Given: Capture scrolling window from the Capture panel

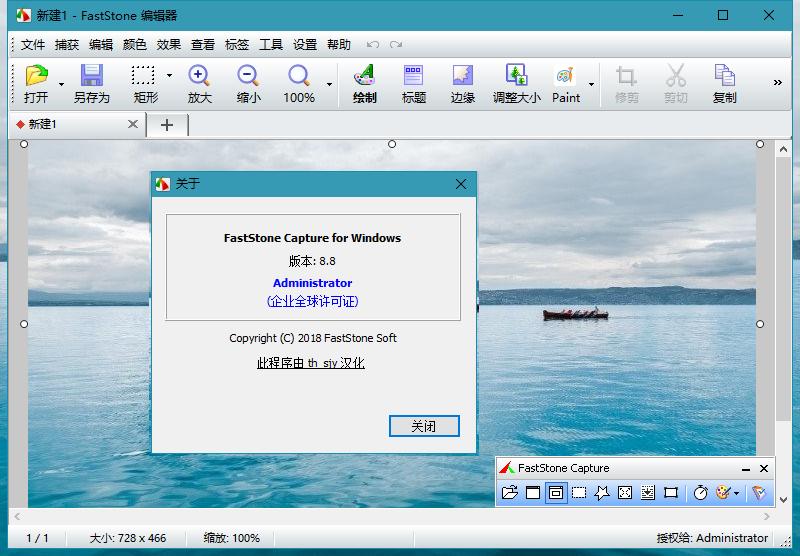Looking at the screenshot, I should 648,492.
